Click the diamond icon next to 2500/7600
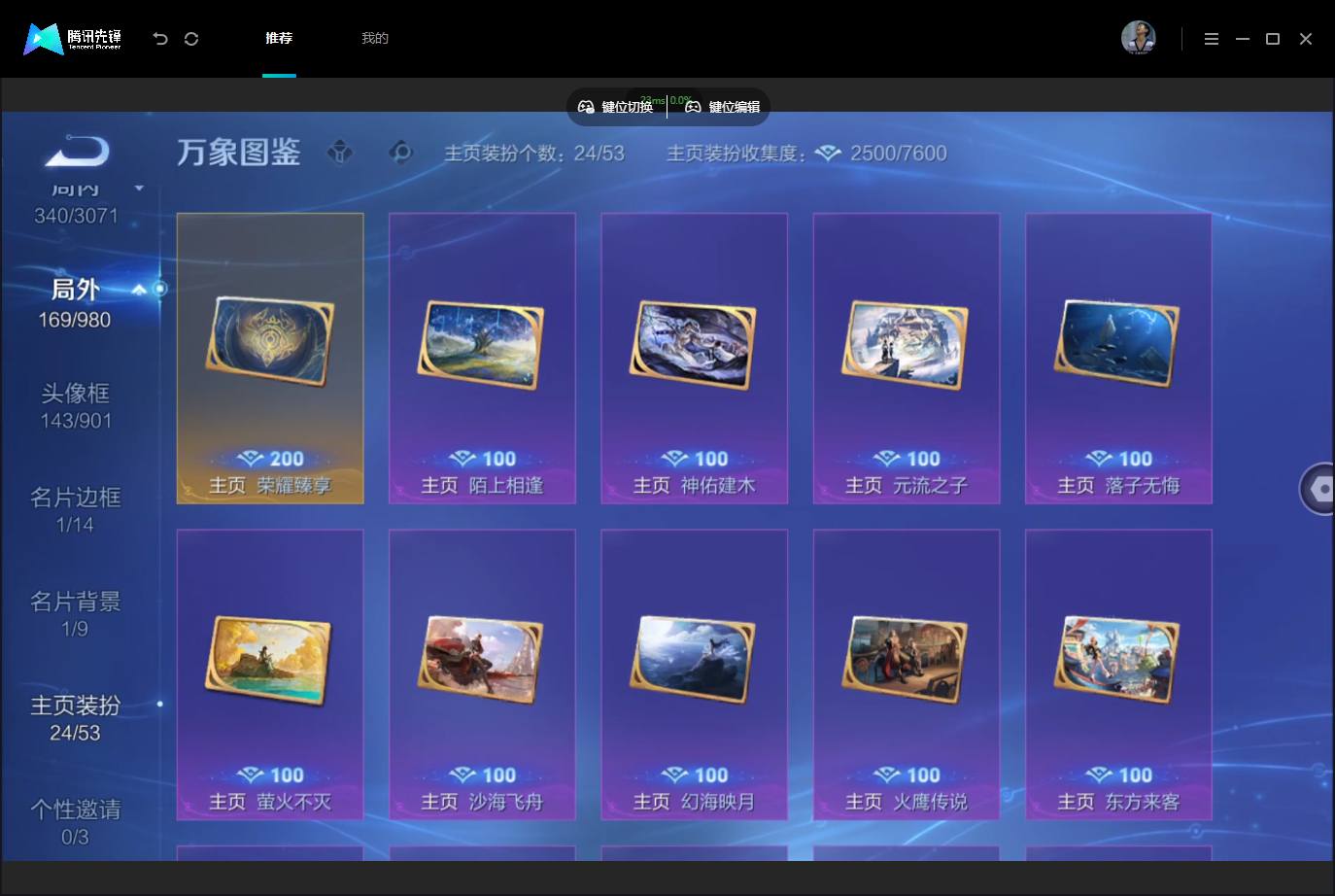 pos(828,154)
